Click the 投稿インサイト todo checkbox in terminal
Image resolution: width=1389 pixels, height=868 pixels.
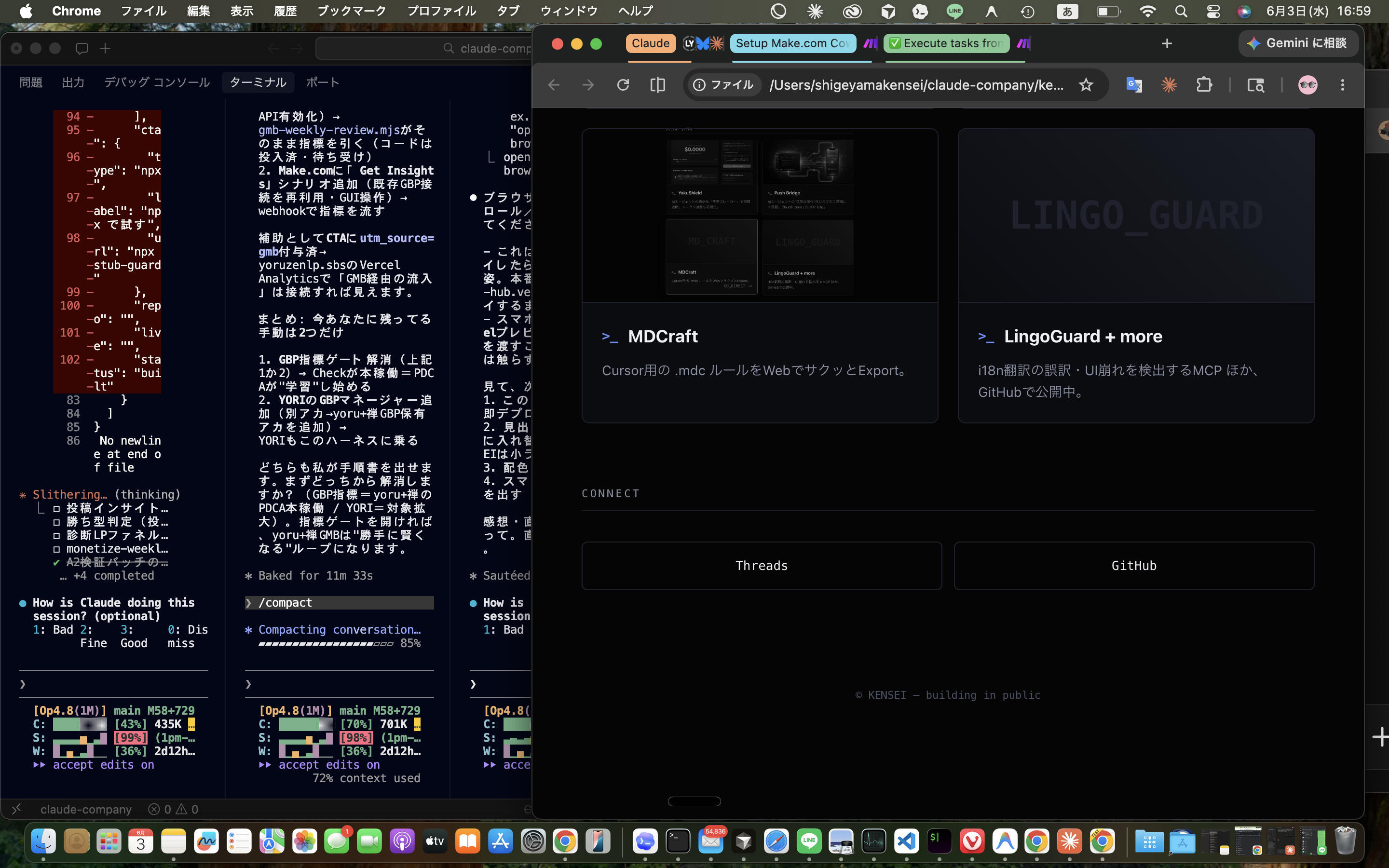[57, 508]
